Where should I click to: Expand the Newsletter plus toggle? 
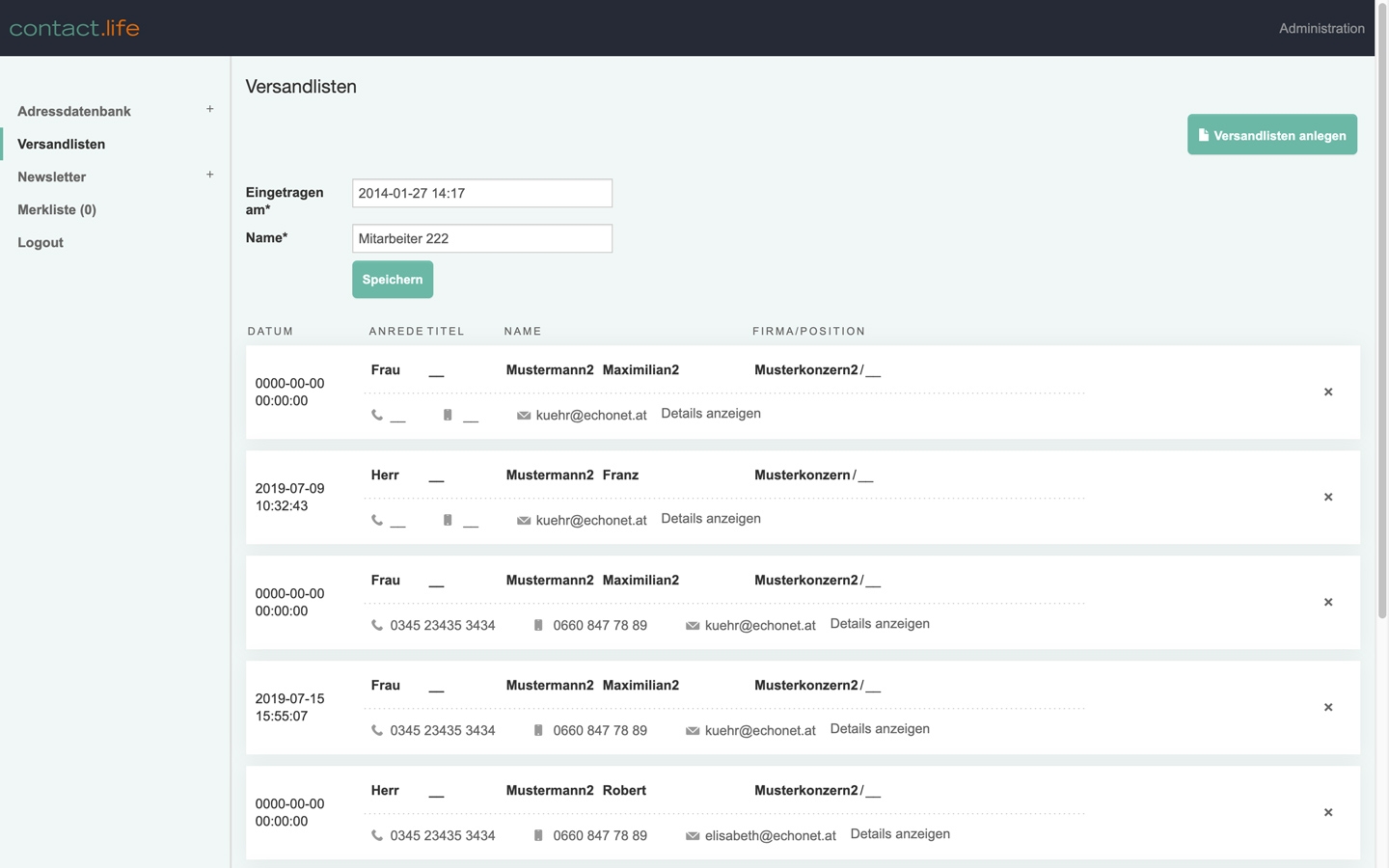[209, 176]
